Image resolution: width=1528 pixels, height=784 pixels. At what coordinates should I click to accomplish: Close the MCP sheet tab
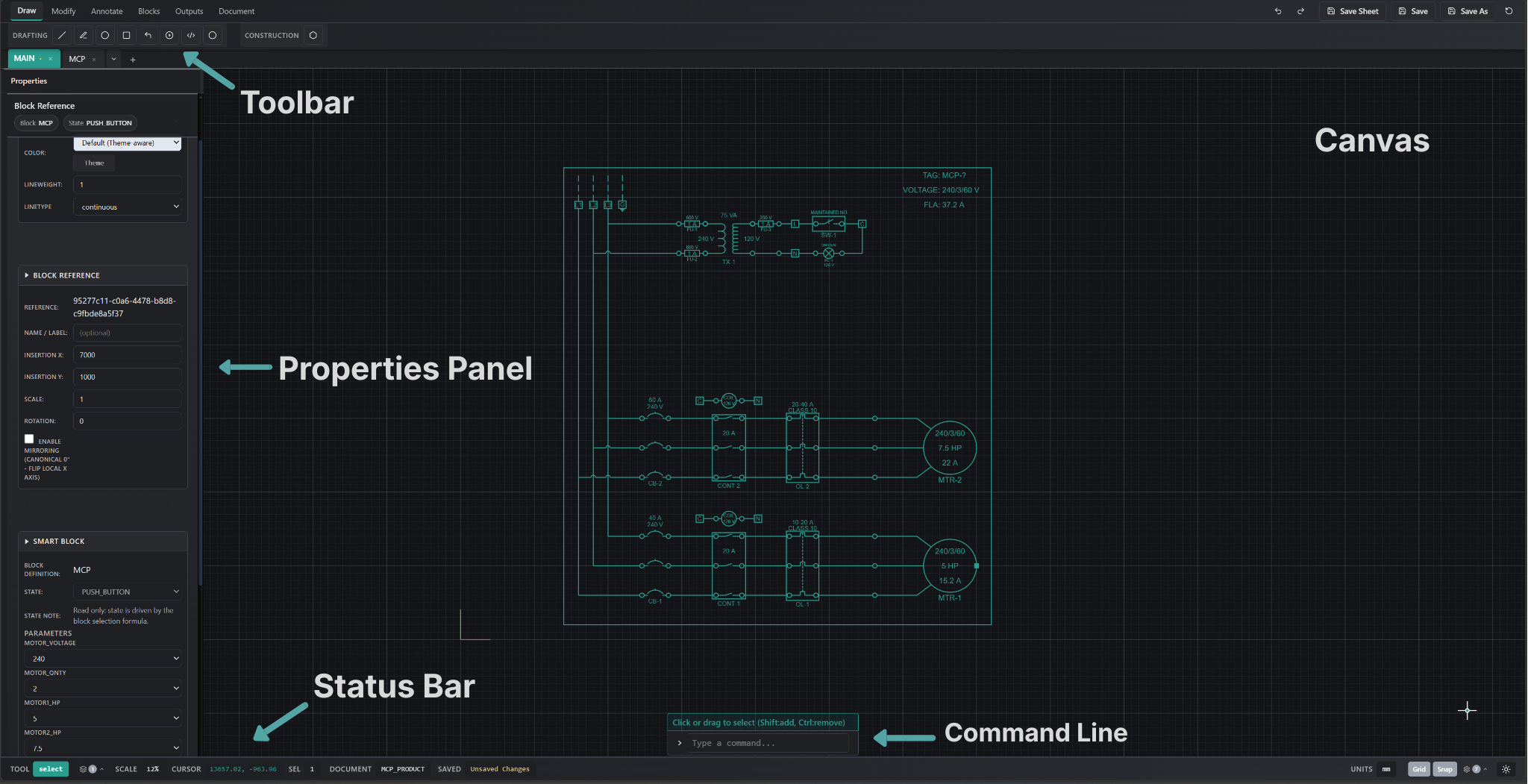pyautogui.click(x=94, y=59)
